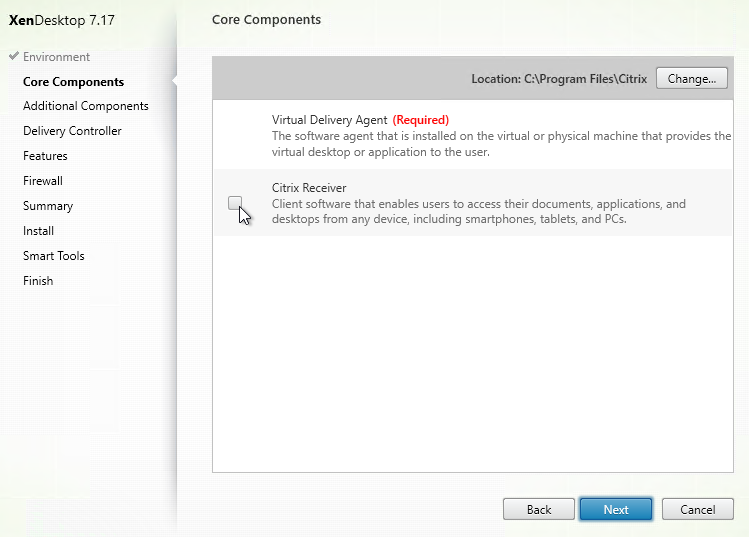Click the red Required label
This screenshot has height=537, width=749.
pyautogui.click(x=420, y=120)
